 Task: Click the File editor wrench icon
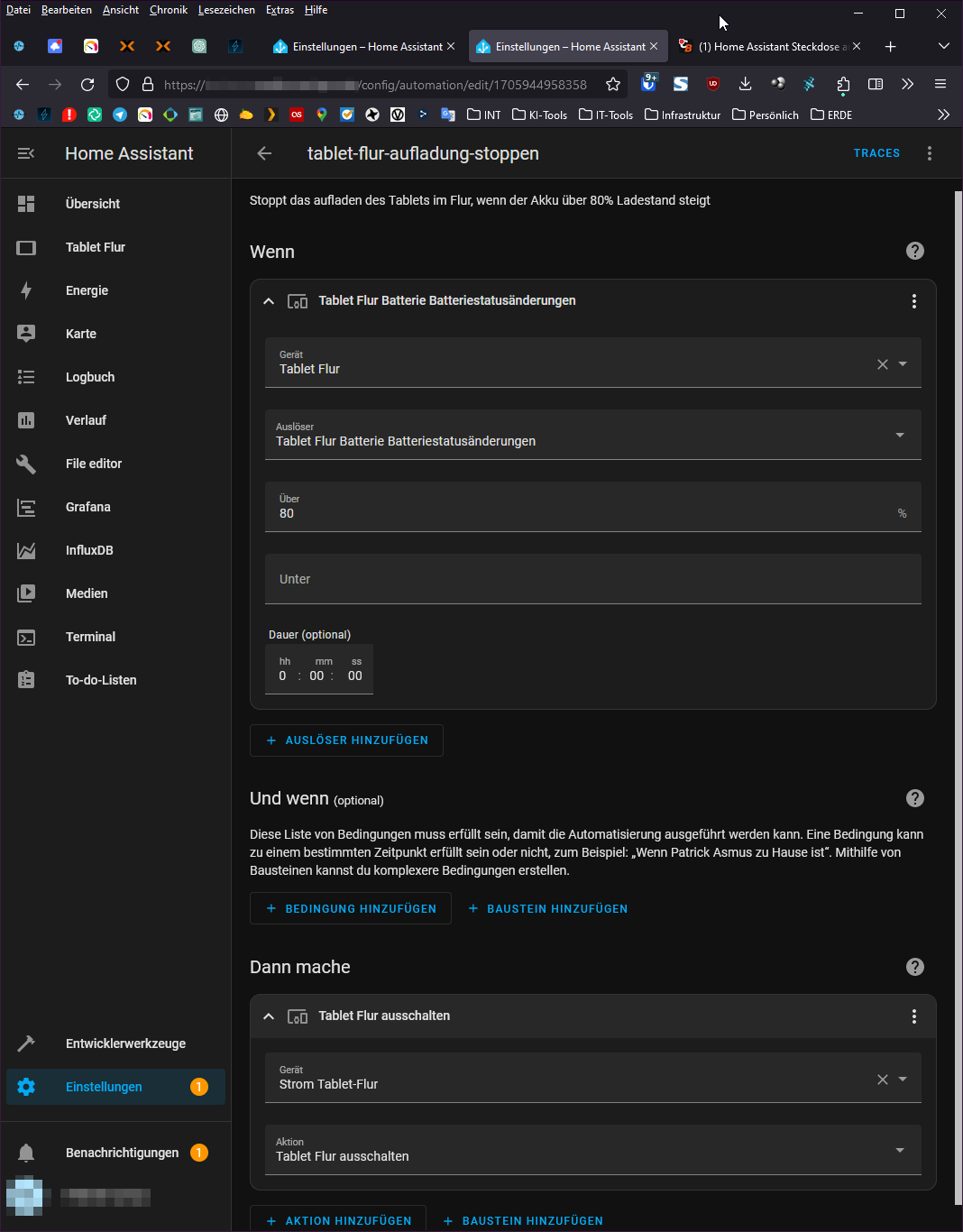coord(26,464)
